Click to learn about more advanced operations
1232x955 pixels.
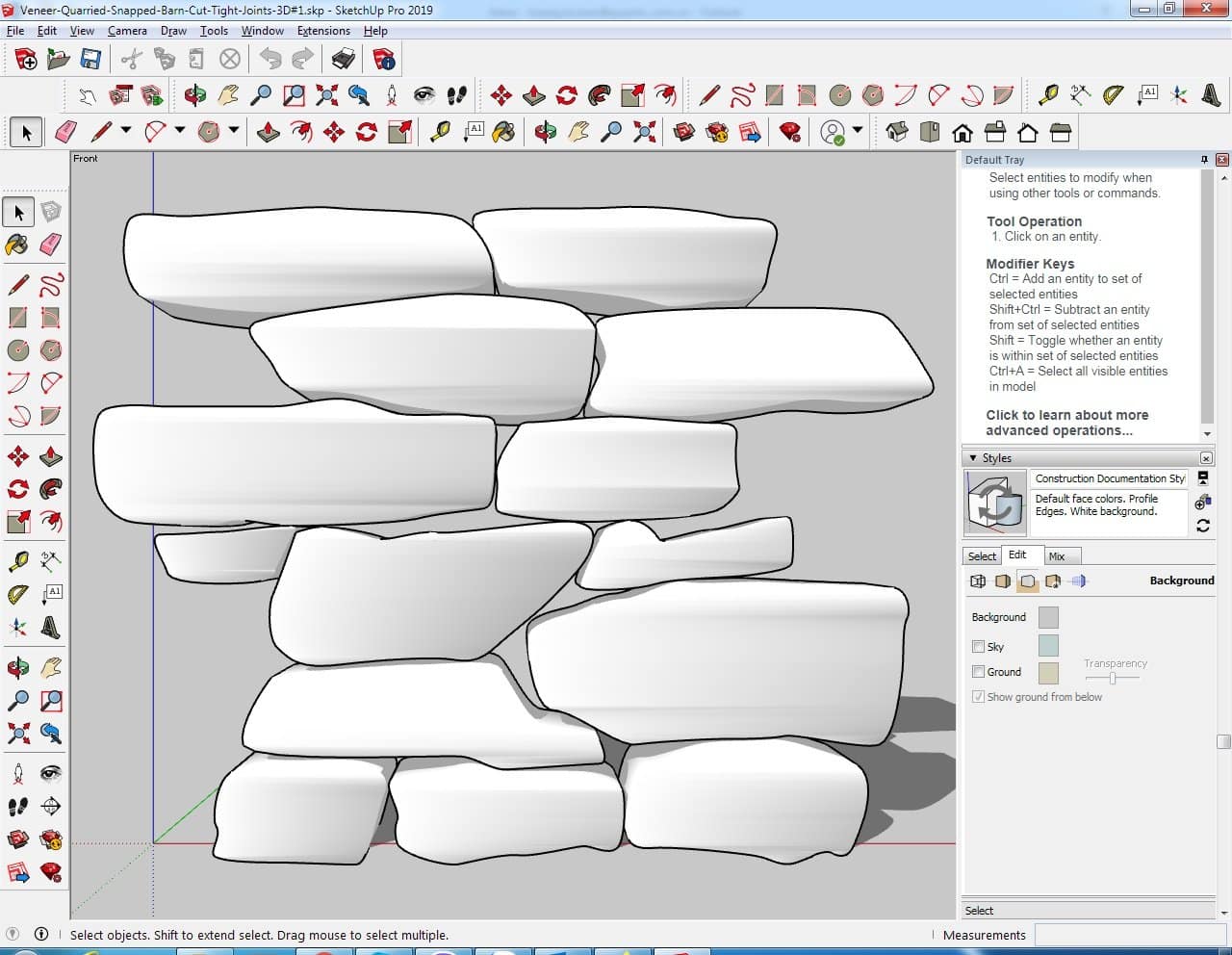[x=1066, y=423]
